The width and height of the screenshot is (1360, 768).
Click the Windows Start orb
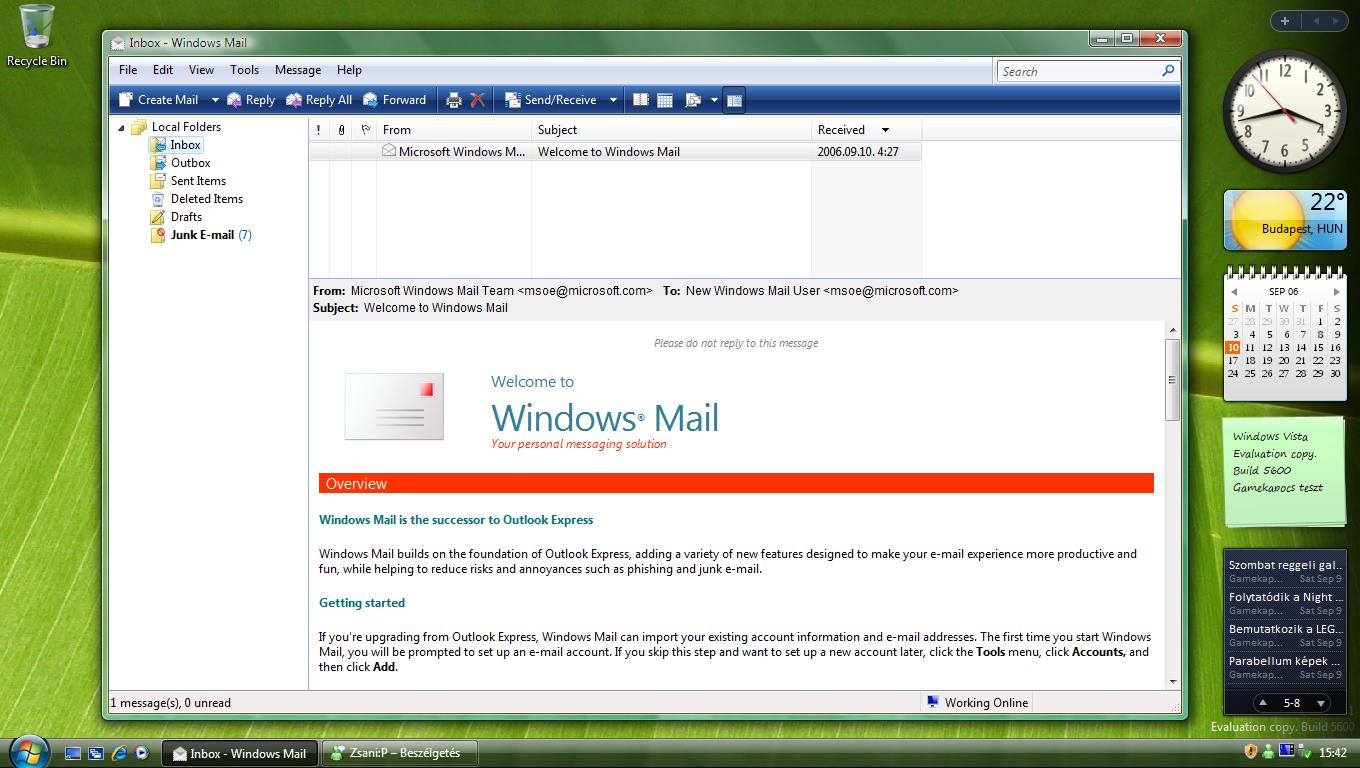click(x=28, y=751)
